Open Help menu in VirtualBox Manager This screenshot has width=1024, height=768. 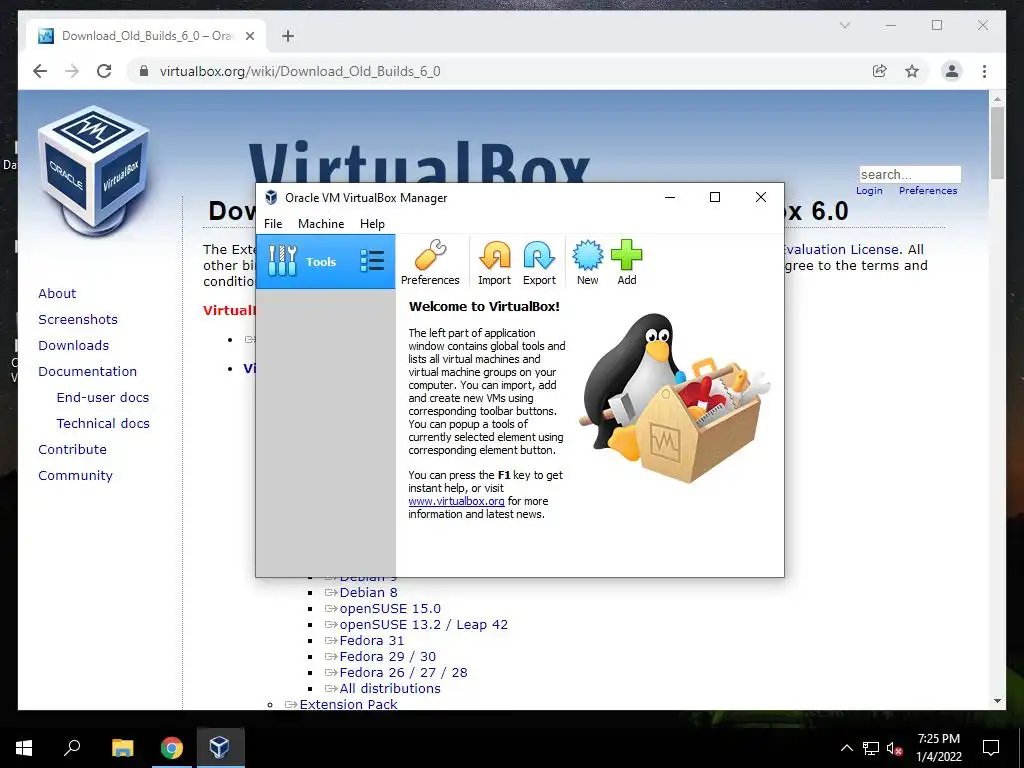click(372, 223)
